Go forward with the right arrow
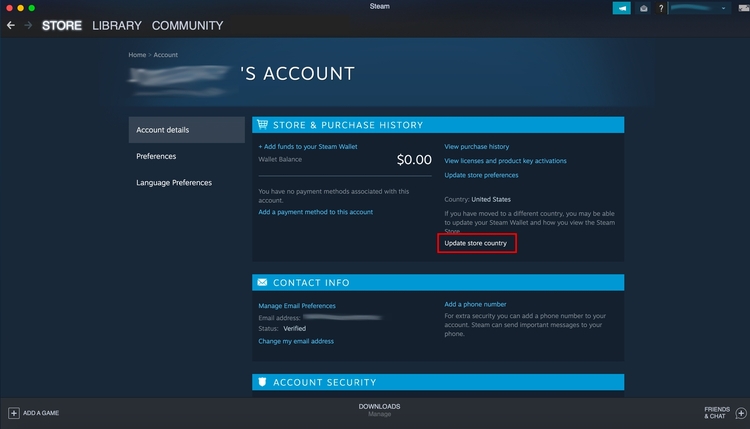 28,25
